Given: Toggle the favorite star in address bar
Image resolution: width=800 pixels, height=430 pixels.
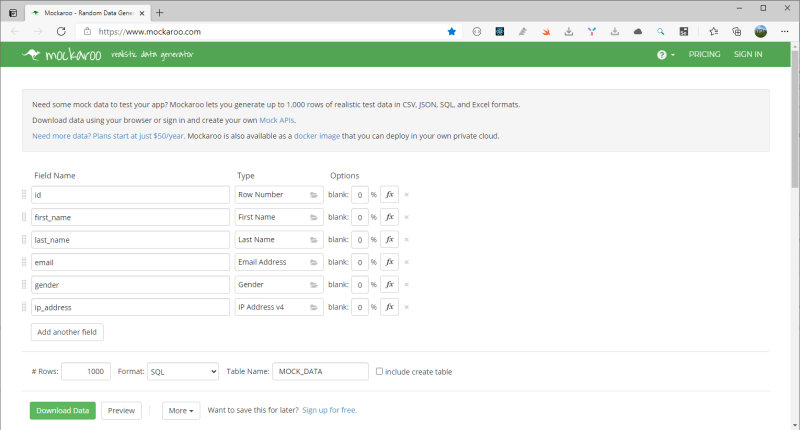Looking at the screenshot, I should click(452, 32).
